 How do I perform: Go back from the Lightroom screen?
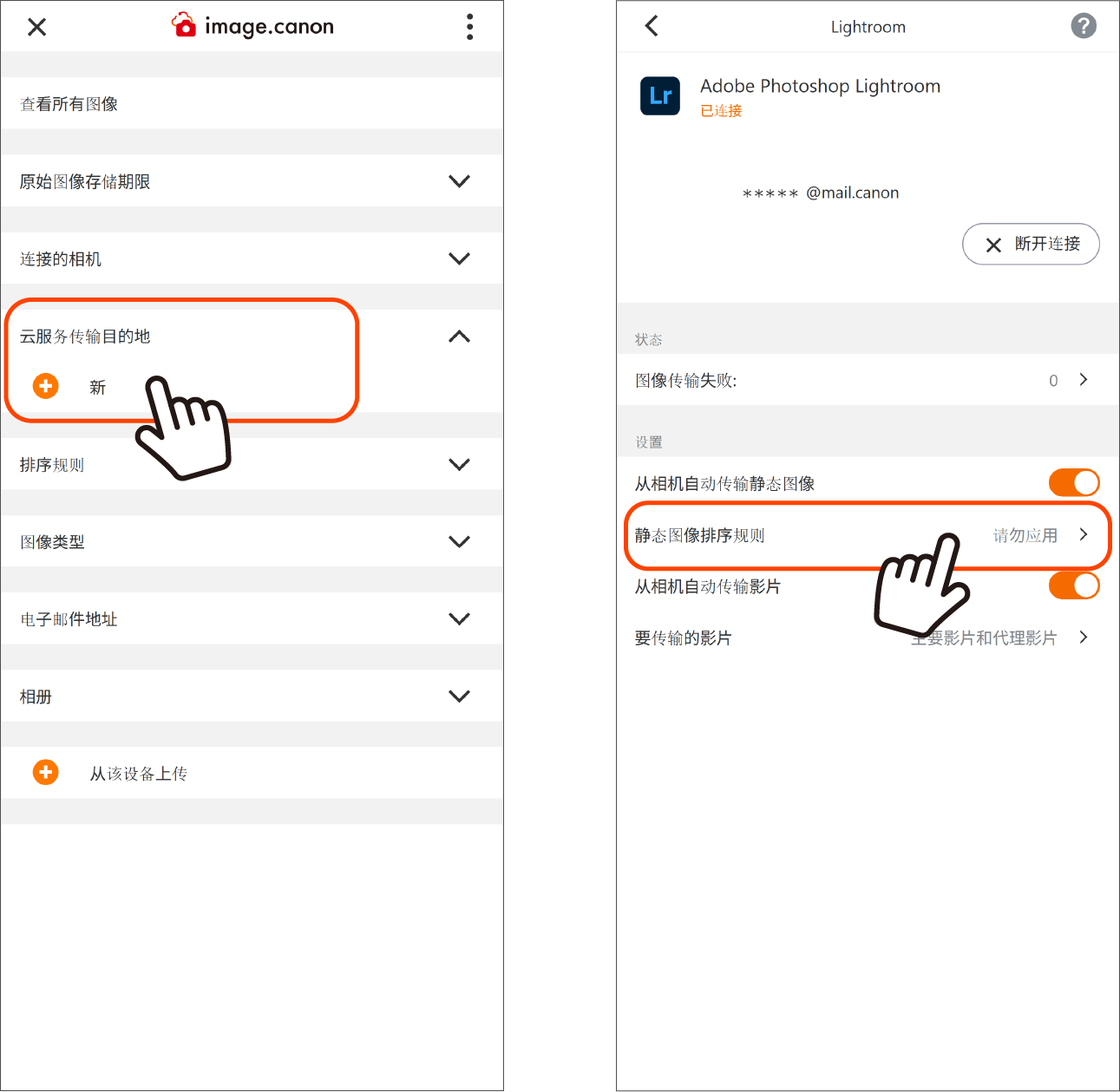652,26
